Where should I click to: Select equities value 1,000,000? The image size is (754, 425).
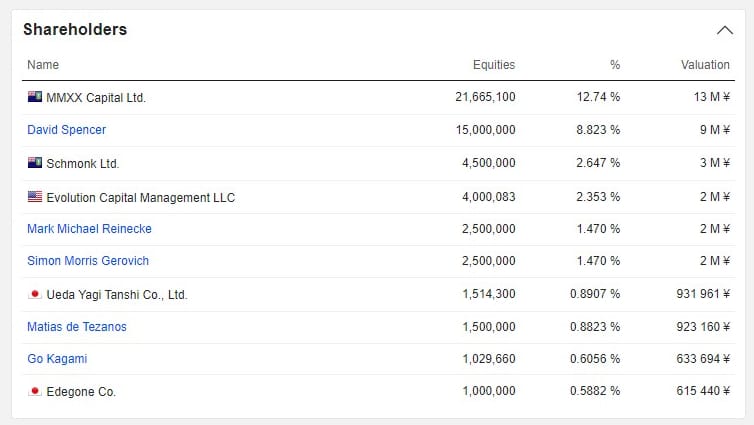click(x=489, y=391)
